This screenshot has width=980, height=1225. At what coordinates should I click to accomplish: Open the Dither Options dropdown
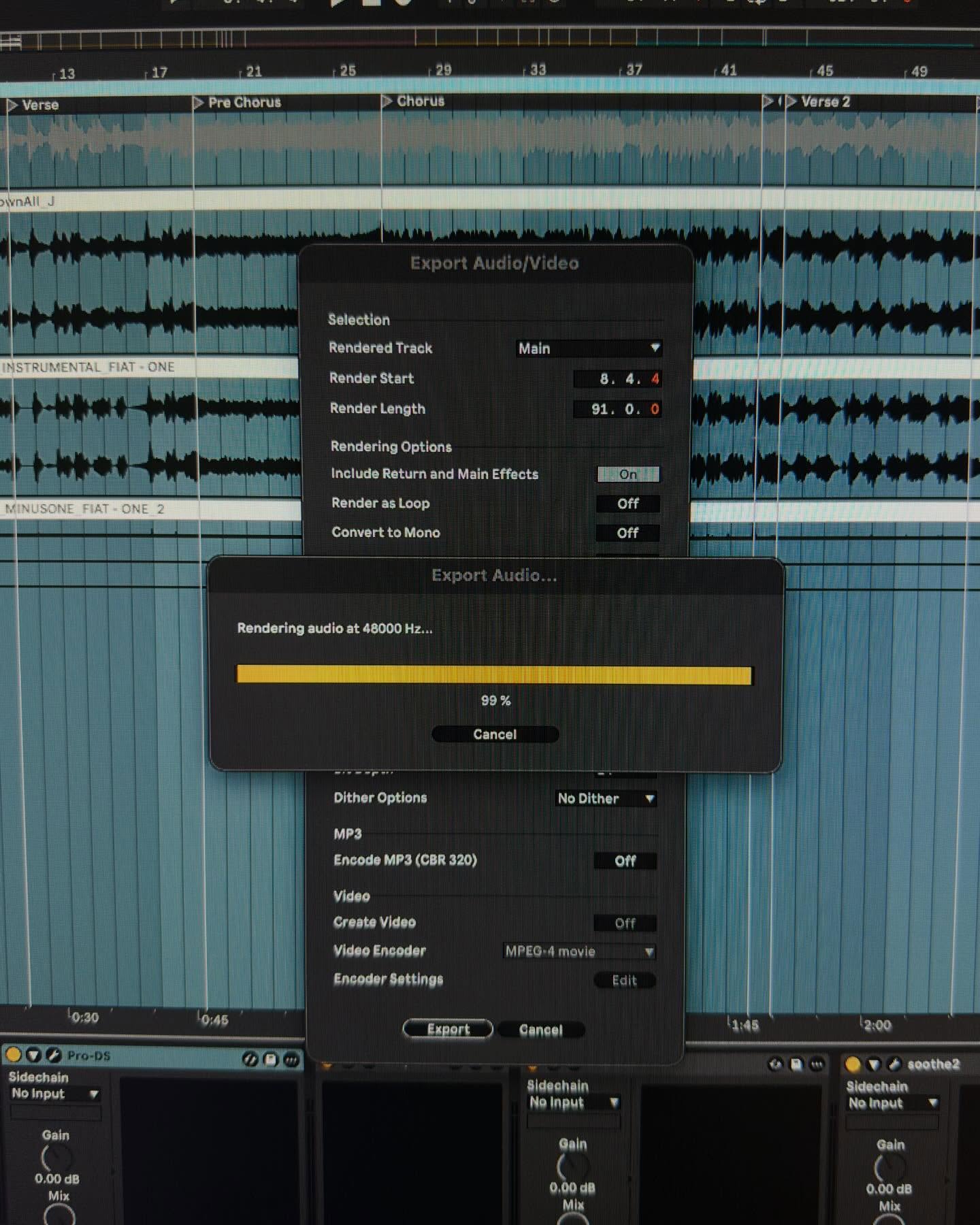point(606,798)
